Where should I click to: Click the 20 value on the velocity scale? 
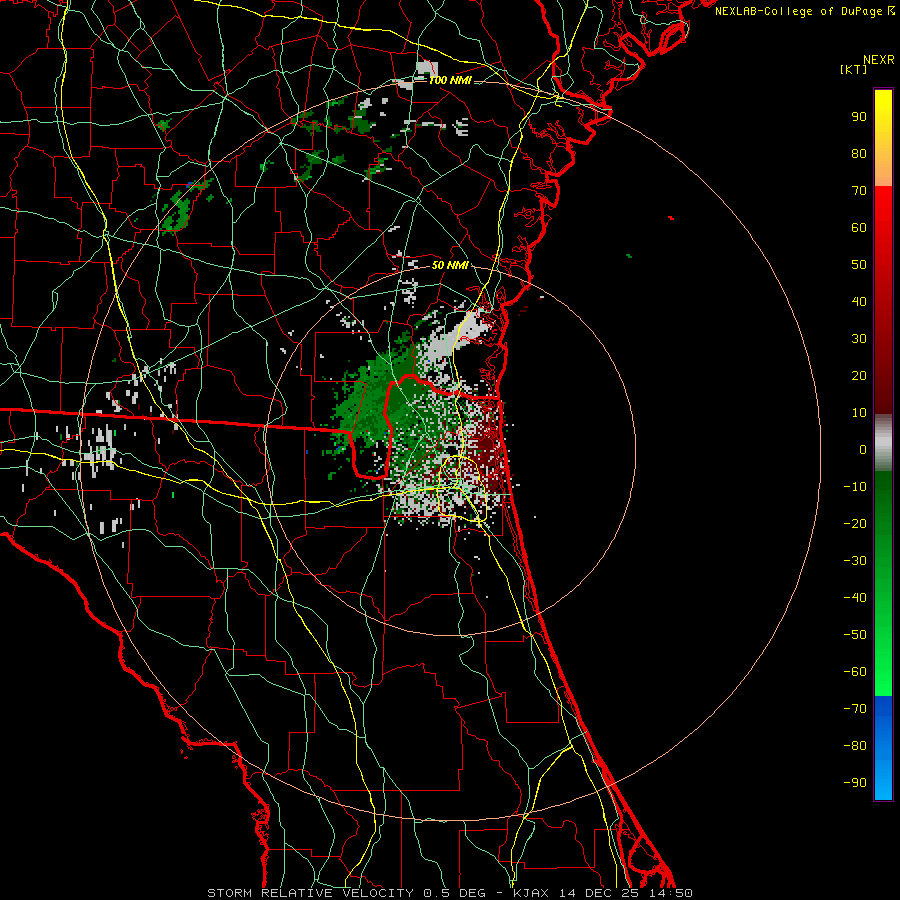pyautogui.click(x=859, y=375)
